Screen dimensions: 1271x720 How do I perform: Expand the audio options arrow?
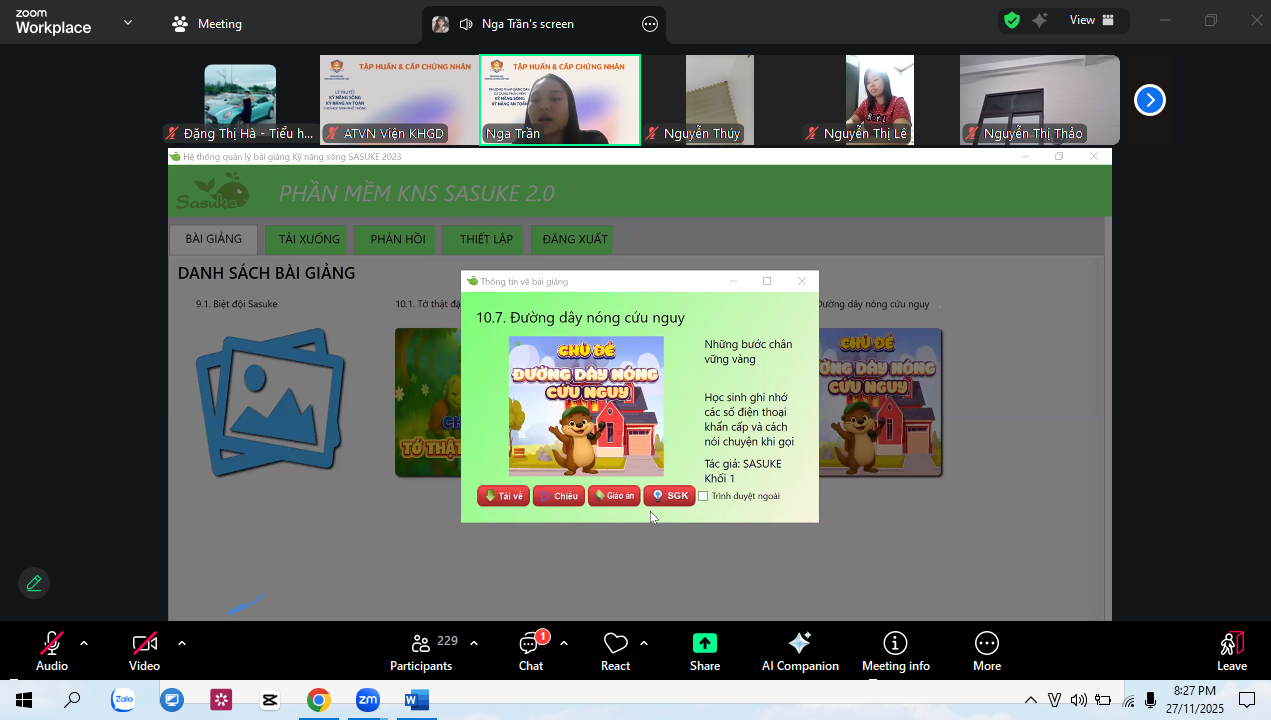(84, 643)
